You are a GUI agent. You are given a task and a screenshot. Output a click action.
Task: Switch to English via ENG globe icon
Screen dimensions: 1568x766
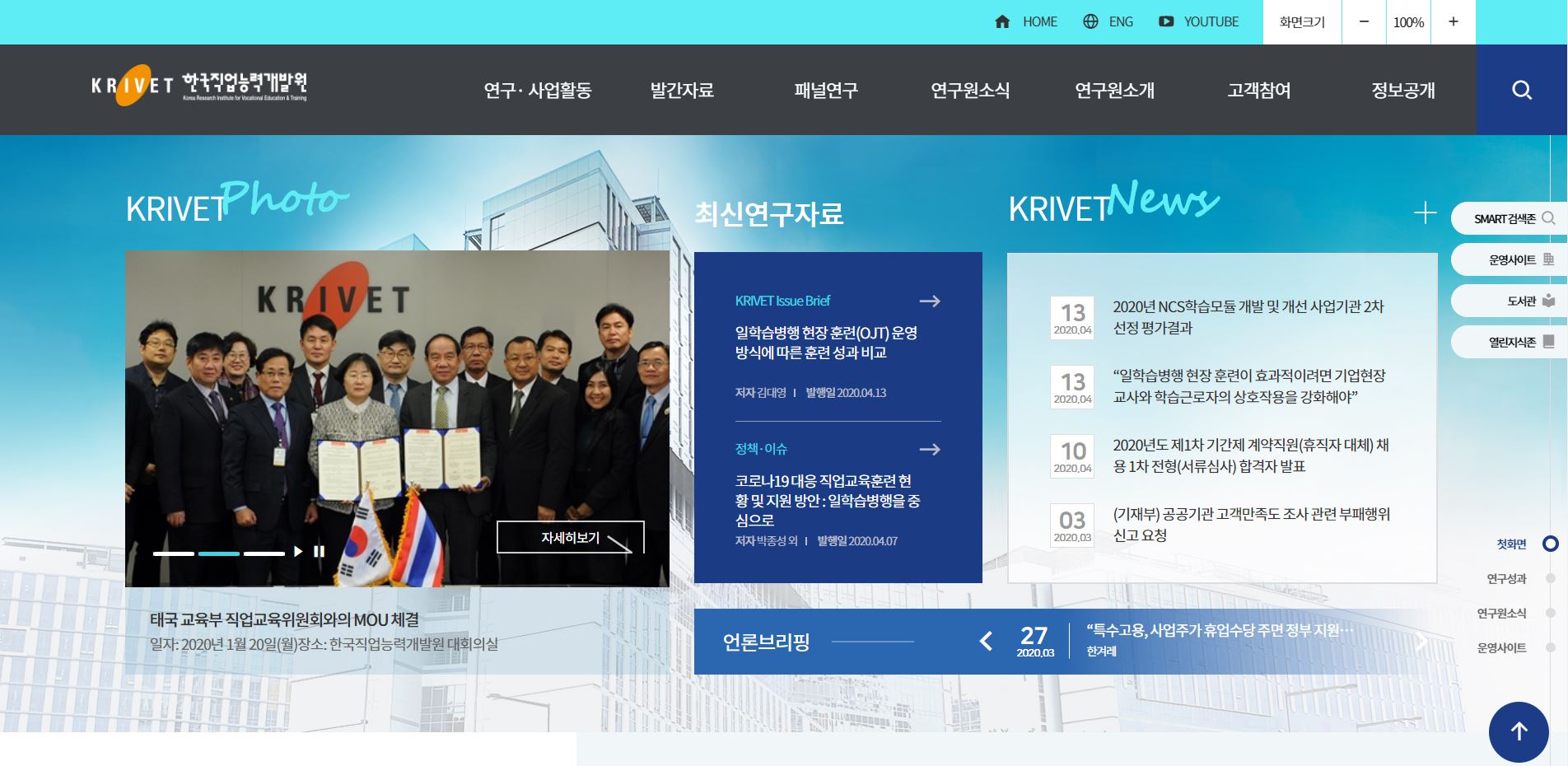1090,22
